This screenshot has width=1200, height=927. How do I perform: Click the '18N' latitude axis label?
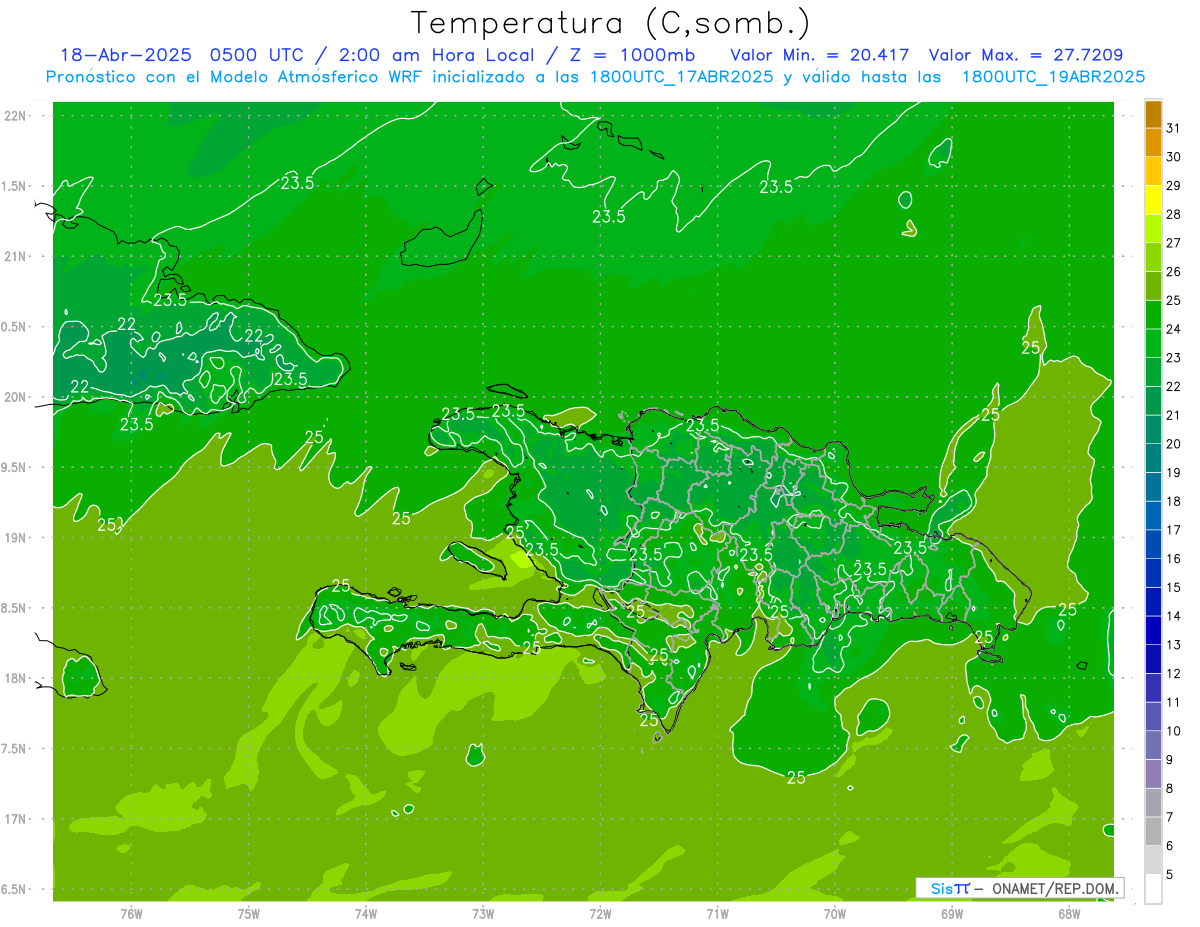16,679
